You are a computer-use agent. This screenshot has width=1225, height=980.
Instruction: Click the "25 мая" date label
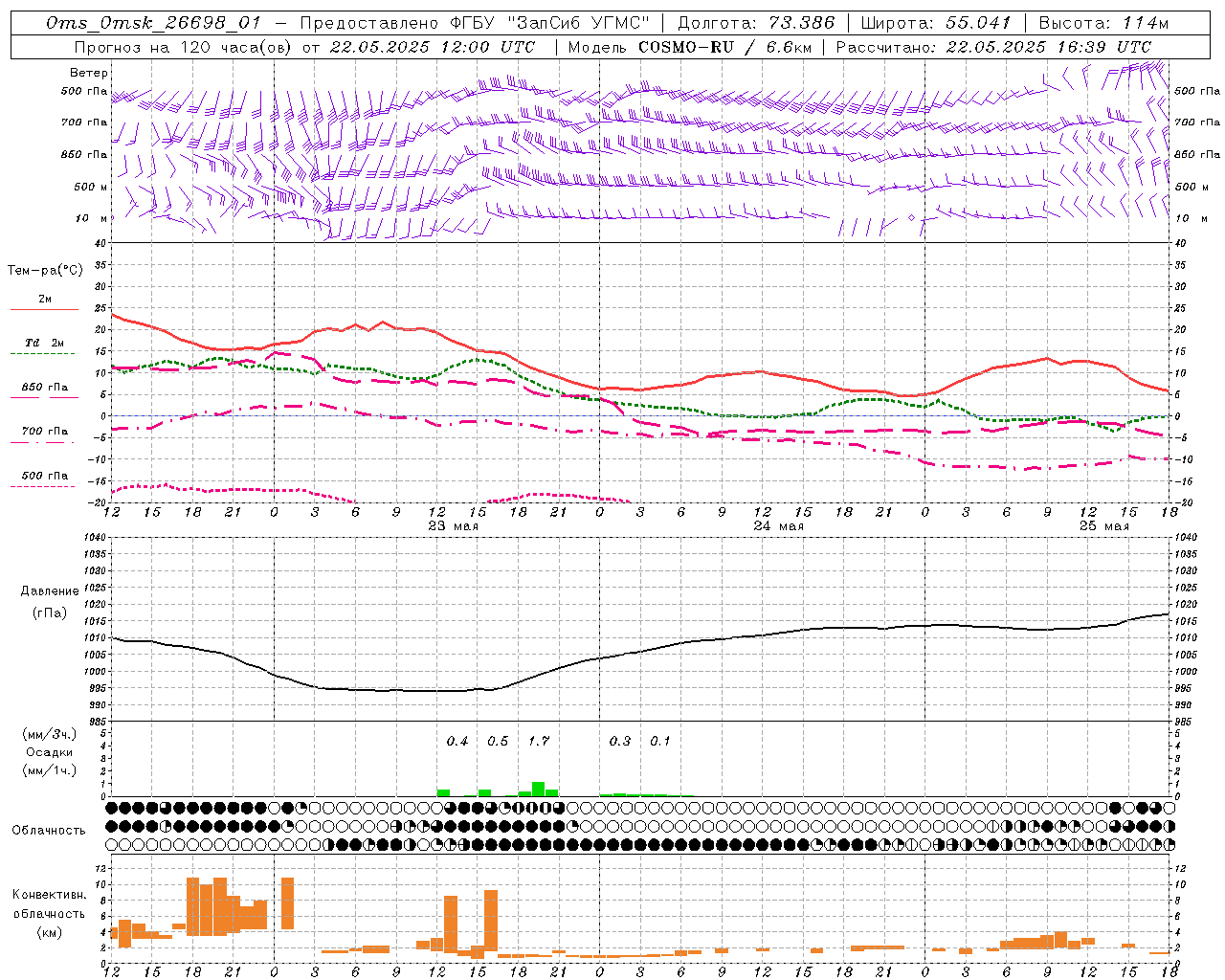(x=1103, y=526)
